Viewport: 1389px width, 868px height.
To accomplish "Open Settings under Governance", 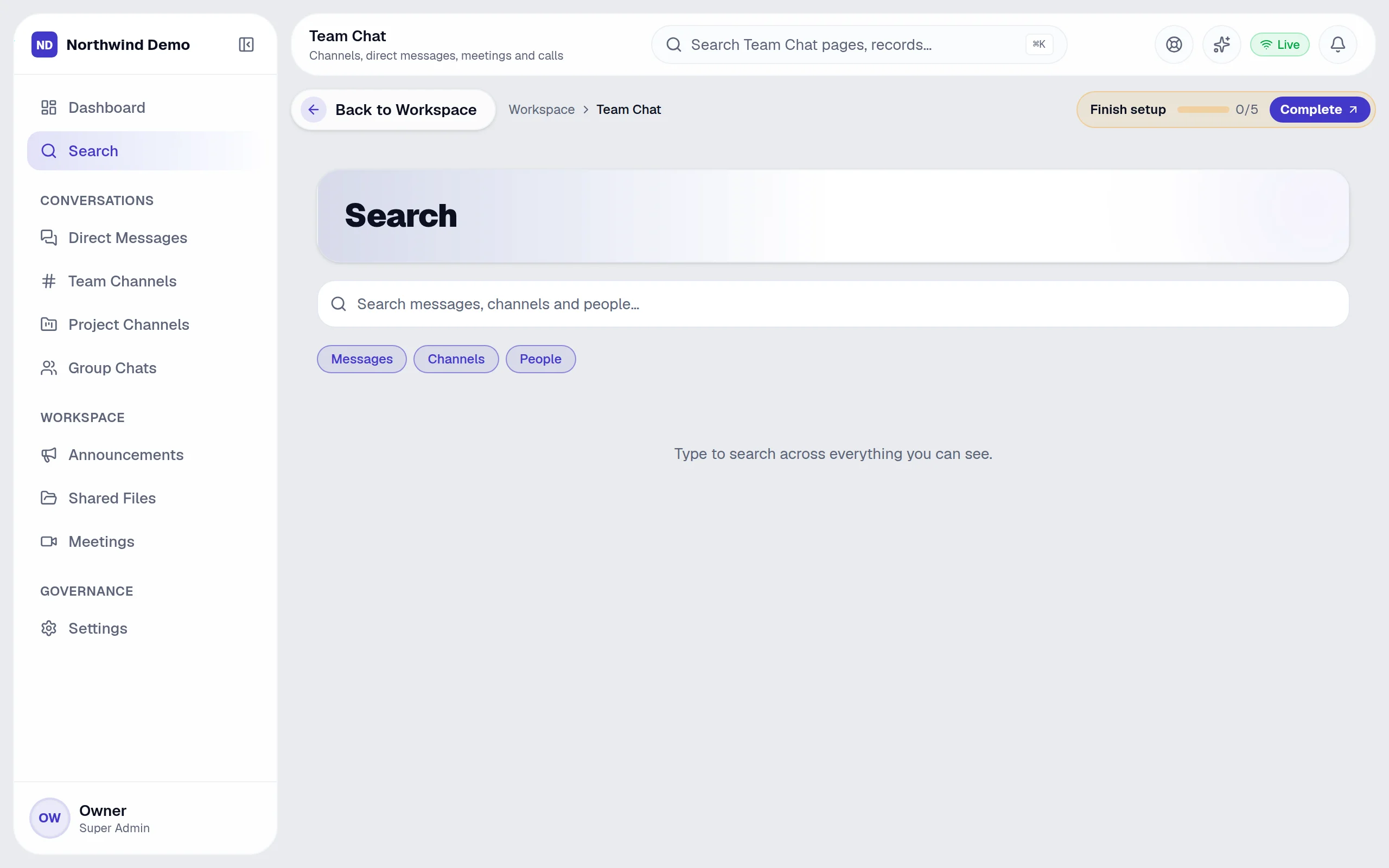I will pyautogui.click(x=145, y=628).
